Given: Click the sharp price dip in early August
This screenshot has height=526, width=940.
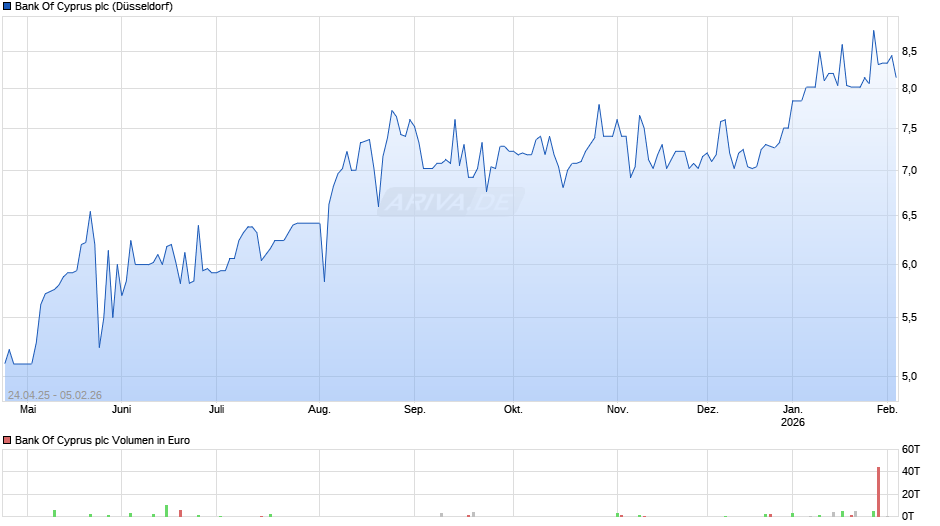Looking at the screenshot, I should pyautogui.click(x=324, y=281).
